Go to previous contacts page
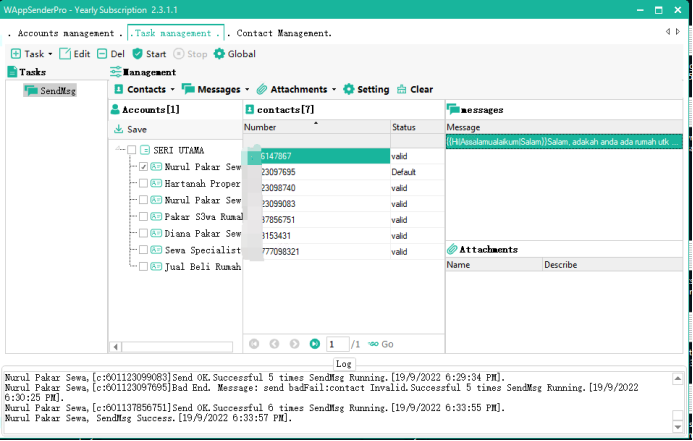The width and height of the screenshot is (693, 441). pyautogui.click(x=274, y=344)
